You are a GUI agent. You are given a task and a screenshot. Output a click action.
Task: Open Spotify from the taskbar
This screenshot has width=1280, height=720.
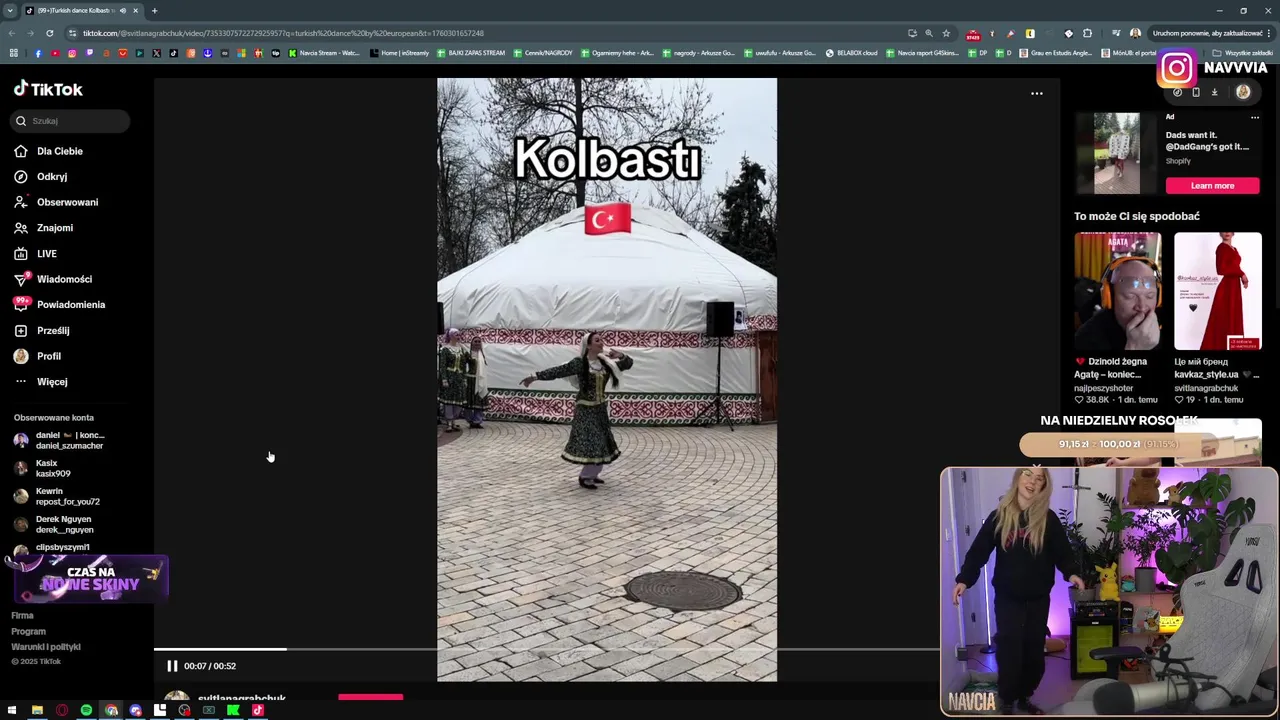pyautogui.click(x=86, y=711)
